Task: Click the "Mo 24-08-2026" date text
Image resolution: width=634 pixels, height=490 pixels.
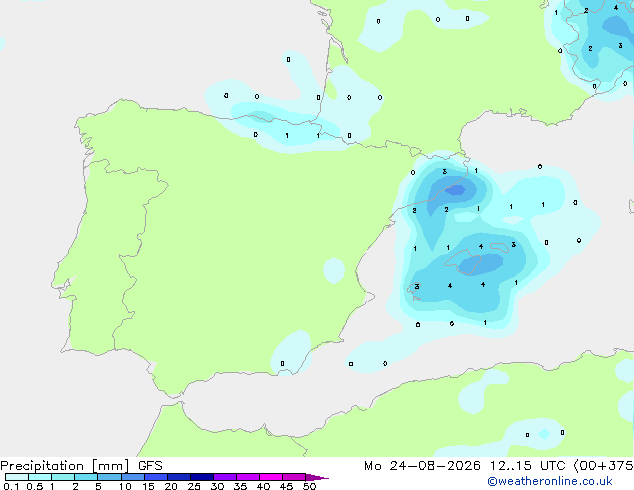Action: click(423, 466)
